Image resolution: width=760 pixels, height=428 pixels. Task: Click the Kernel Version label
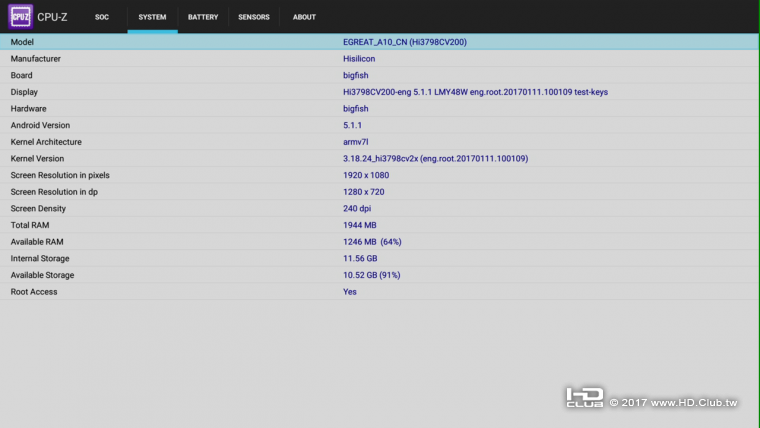(37, 159)
